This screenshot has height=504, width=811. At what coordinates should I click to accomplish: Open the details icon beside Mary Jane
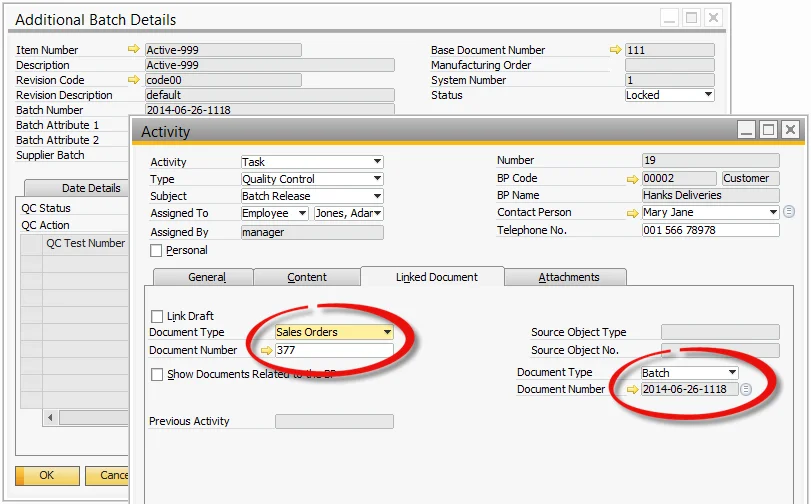click(x=789, y=212)
